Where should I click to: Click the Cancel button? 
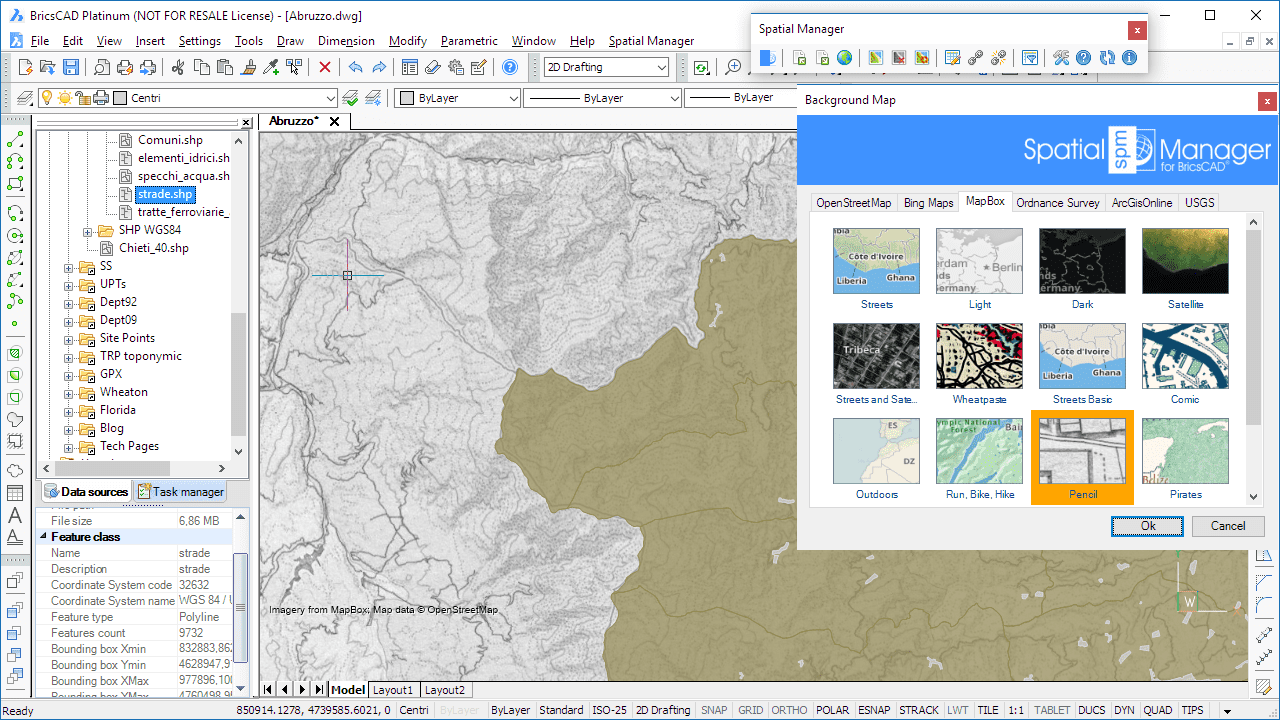1228,526
